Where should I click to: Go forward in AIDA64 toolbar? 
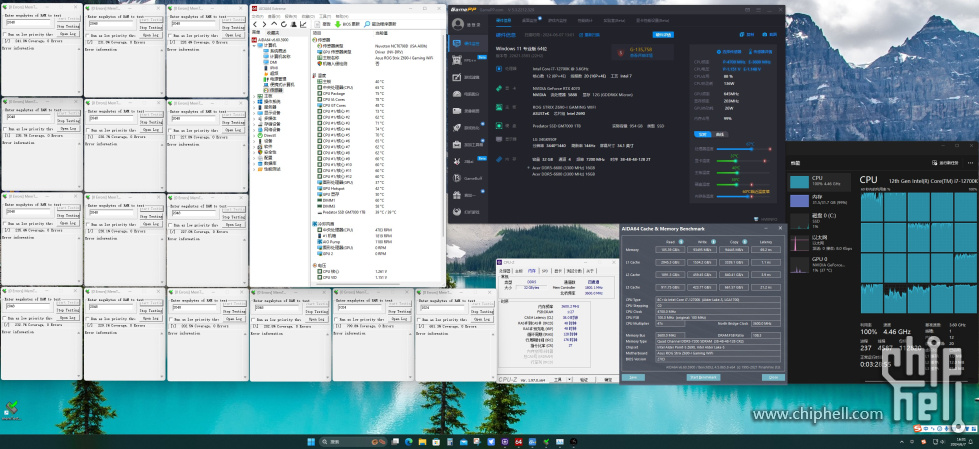264,24
